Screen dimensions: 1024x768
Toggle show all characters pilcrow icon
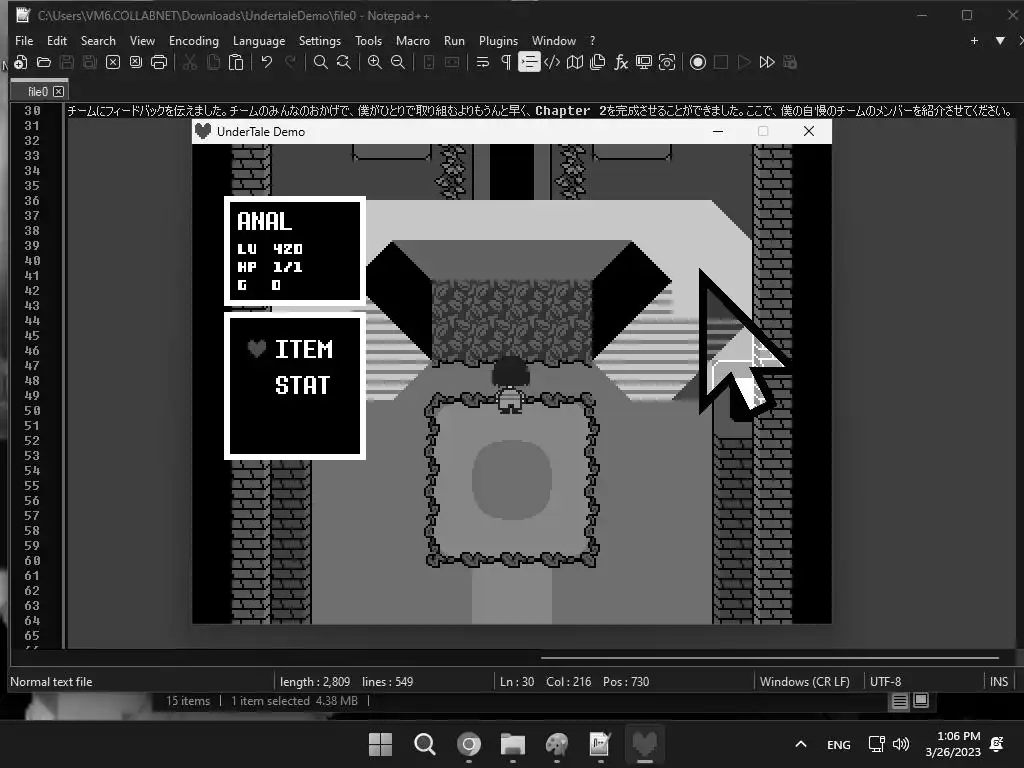pyautogui.click(x=505, y=62)
